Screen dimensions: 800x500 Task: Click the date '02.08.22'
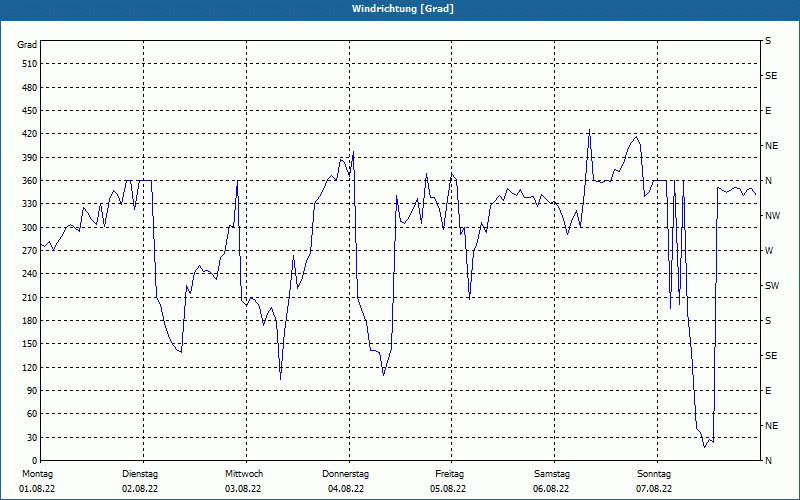[140, 489]
